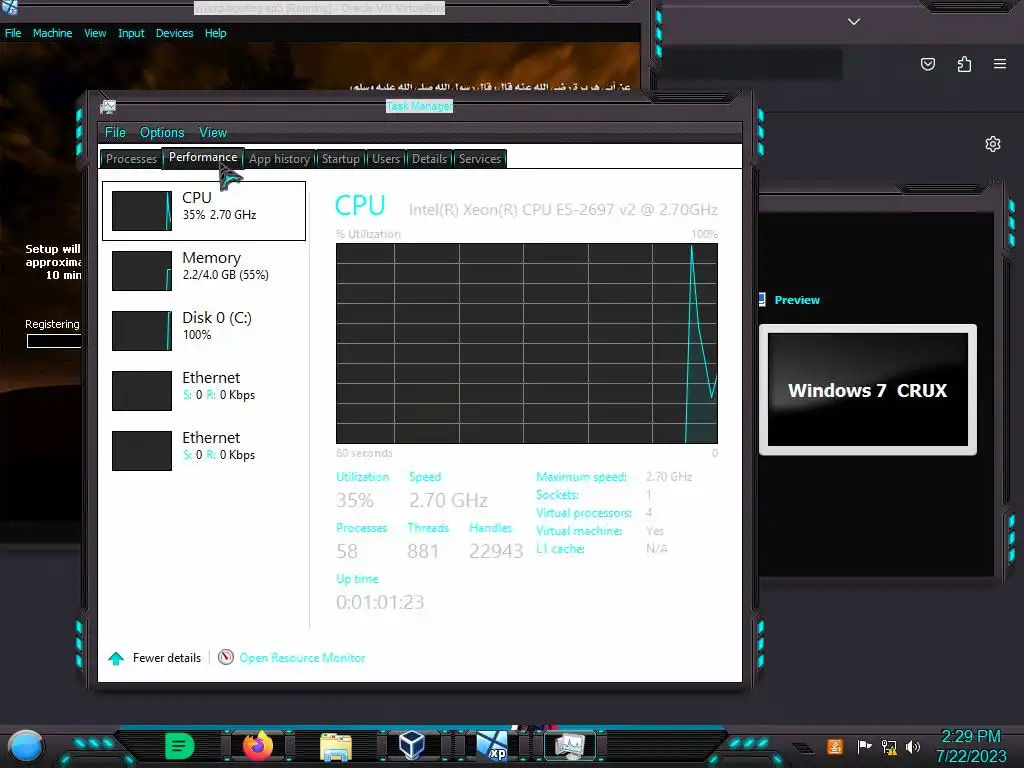Switch to the App history tab
Viewport: 1024px width, 768px height.
coord(279,159)
